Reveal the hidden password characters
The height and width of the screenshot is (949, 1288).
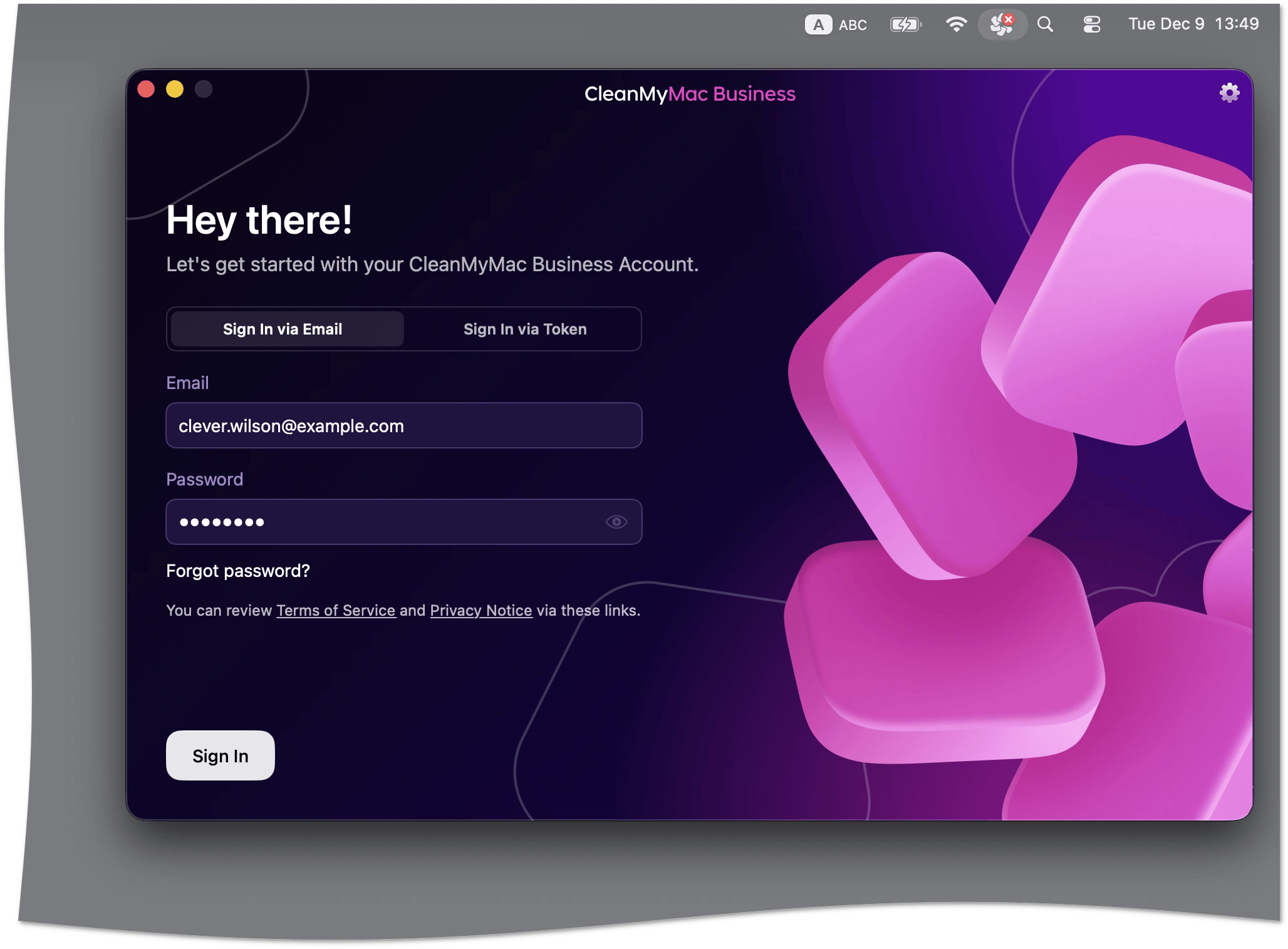pos(617,522)
